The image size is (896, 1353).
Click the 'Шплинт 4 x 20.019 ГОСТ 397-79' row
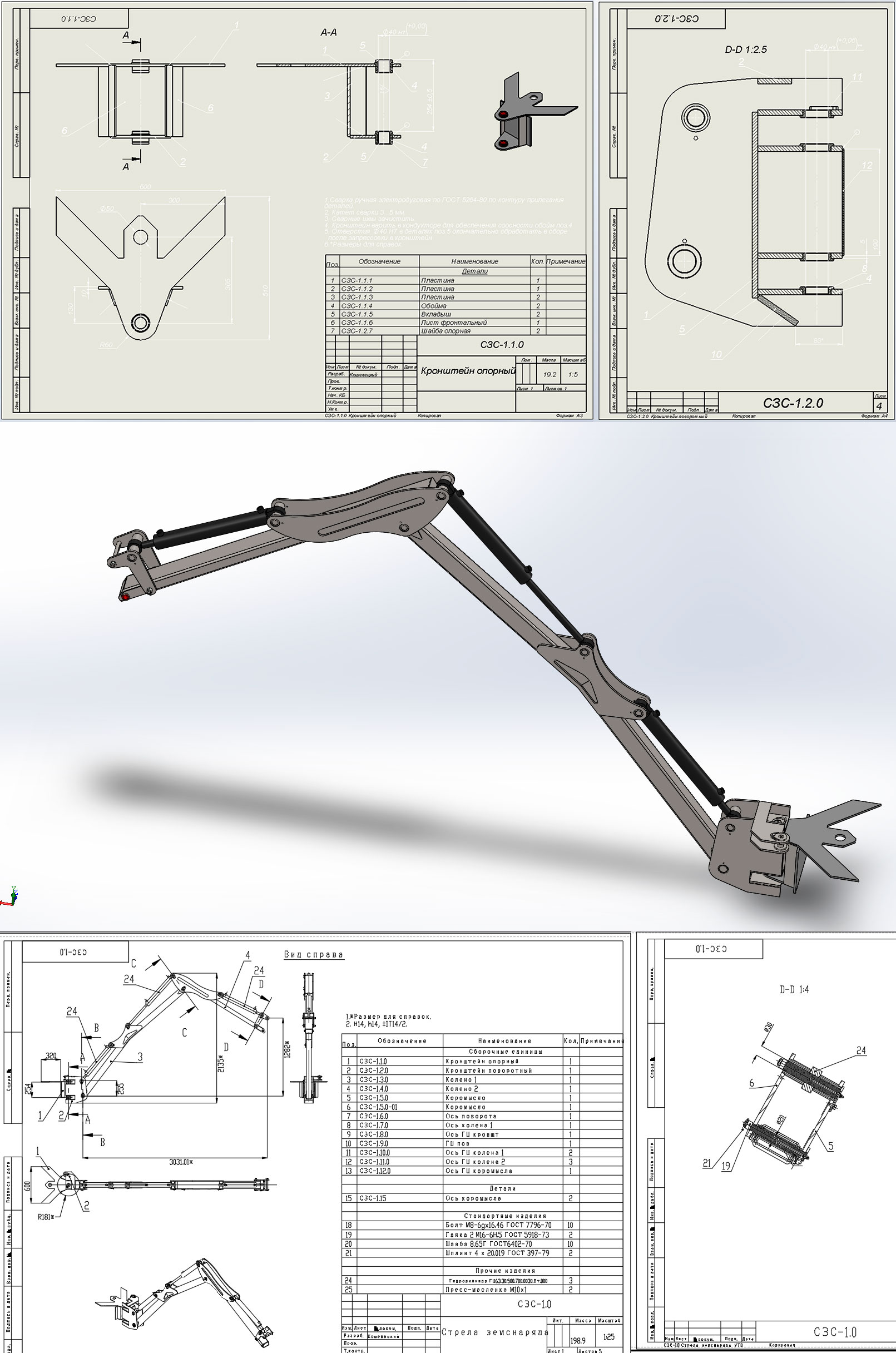(x=483, y=1253)
